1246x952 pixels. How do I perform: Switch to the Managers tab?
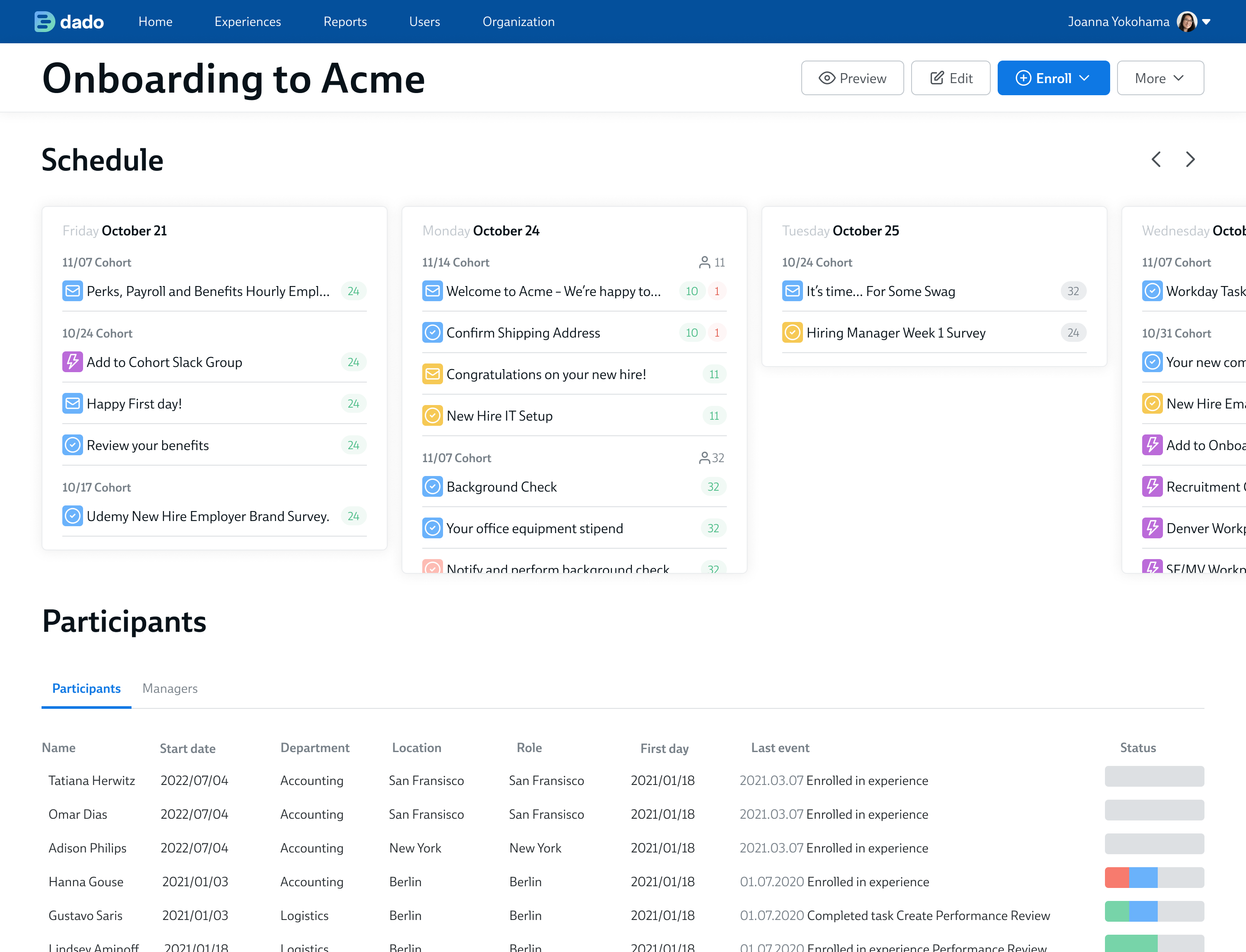pos(170,688)
